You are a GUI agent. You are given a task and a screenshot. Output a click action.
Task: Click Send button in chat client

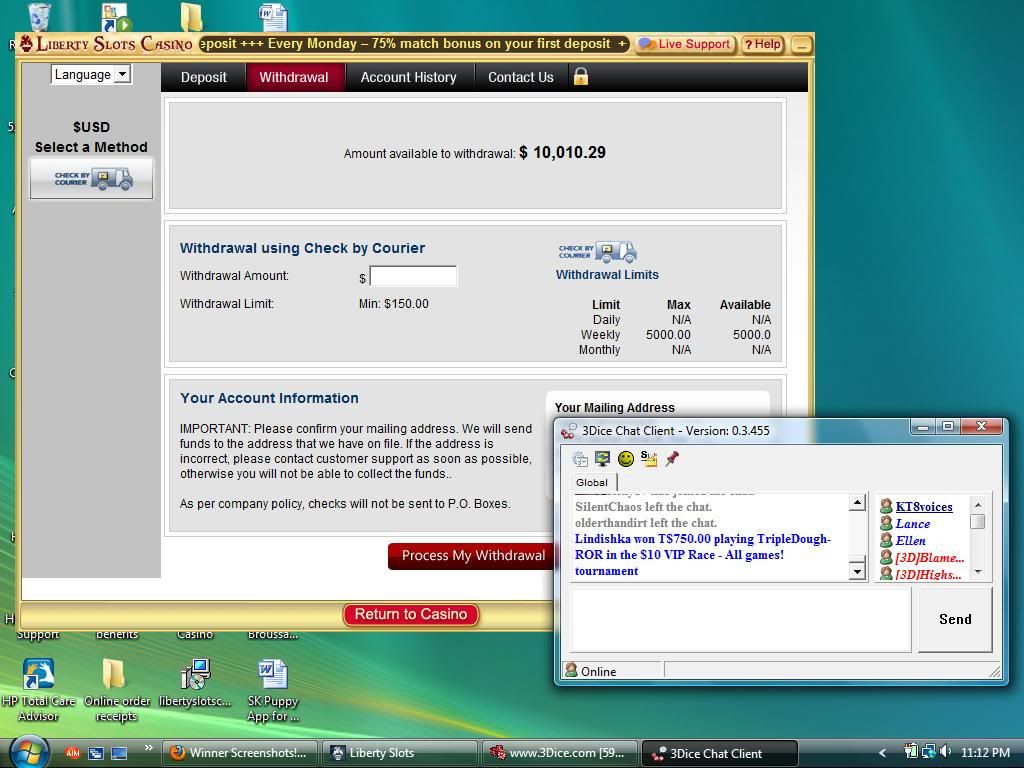[955, 619]
